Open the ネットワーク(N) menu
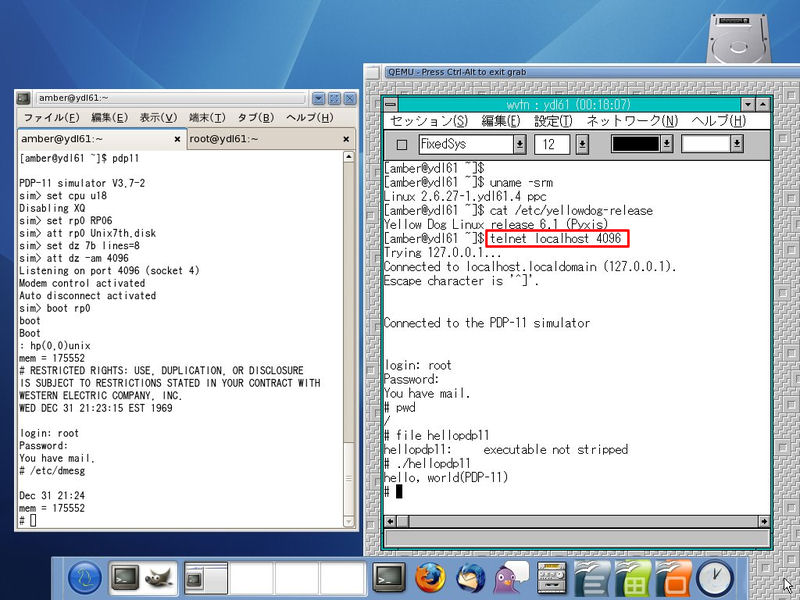 pos(632,121)
